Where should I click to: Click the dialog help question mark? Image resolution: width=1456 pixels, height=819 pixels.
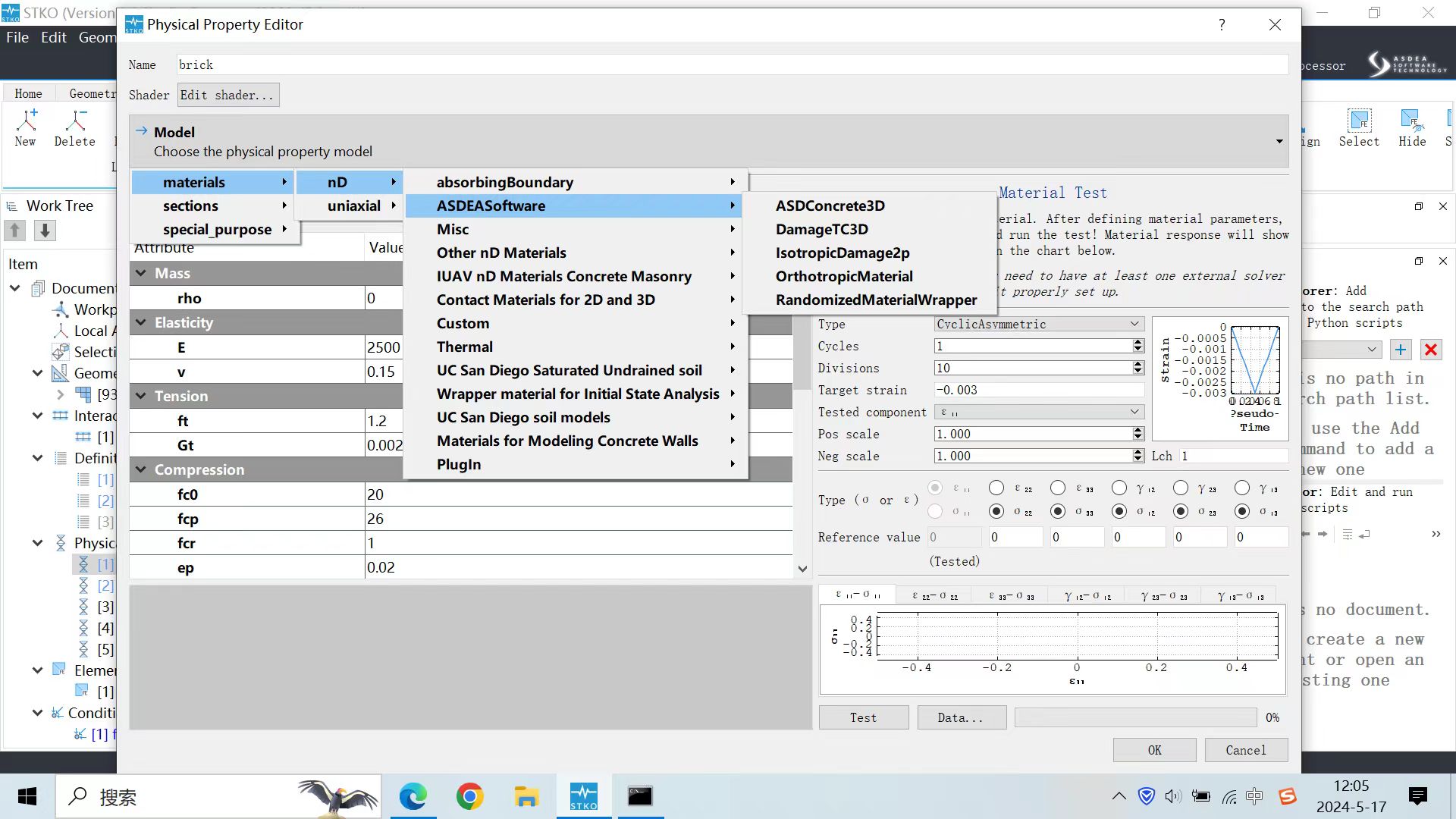tap(1222, 24)
